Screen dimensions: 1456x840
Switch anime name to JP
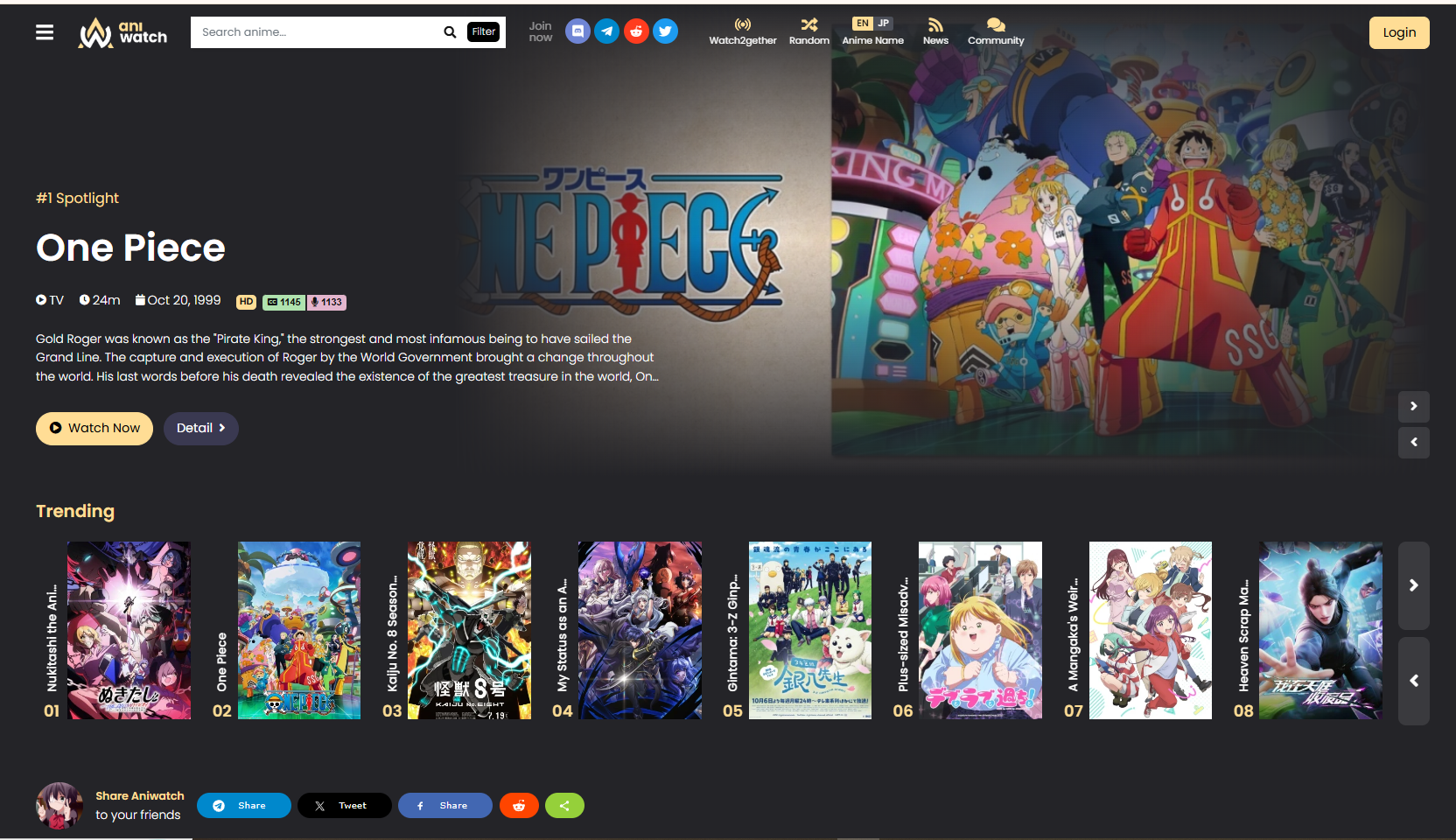click(x=884, y=24)
